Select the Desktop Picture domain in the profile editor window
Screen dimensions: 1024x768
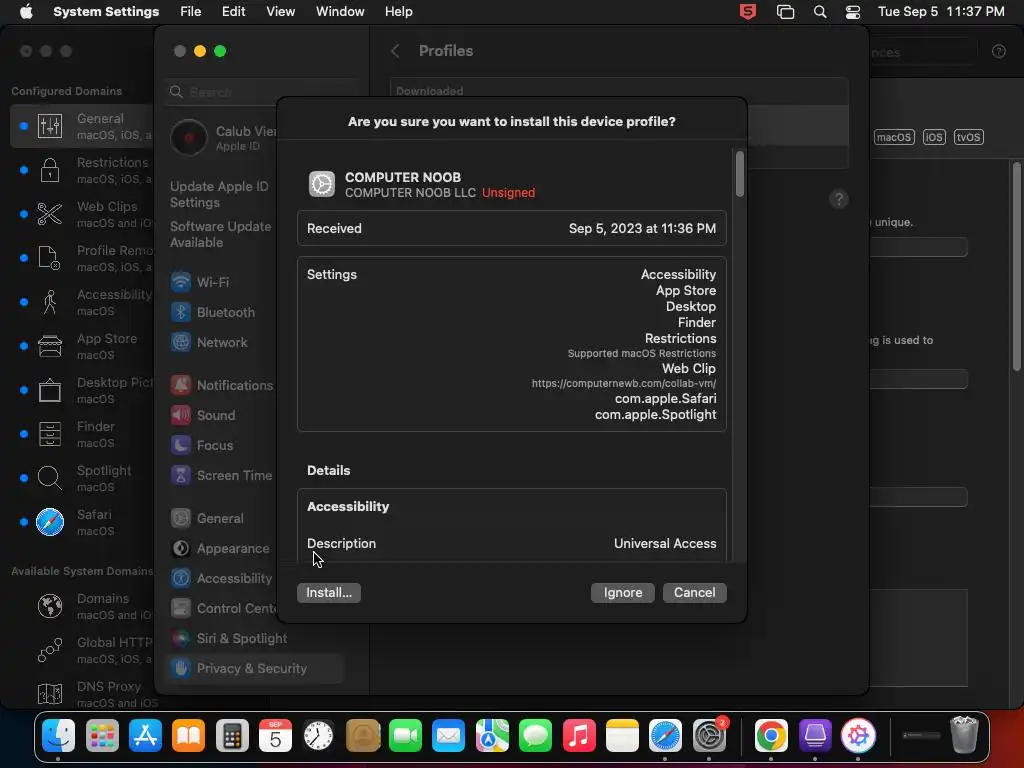click(x=82, y=390)
